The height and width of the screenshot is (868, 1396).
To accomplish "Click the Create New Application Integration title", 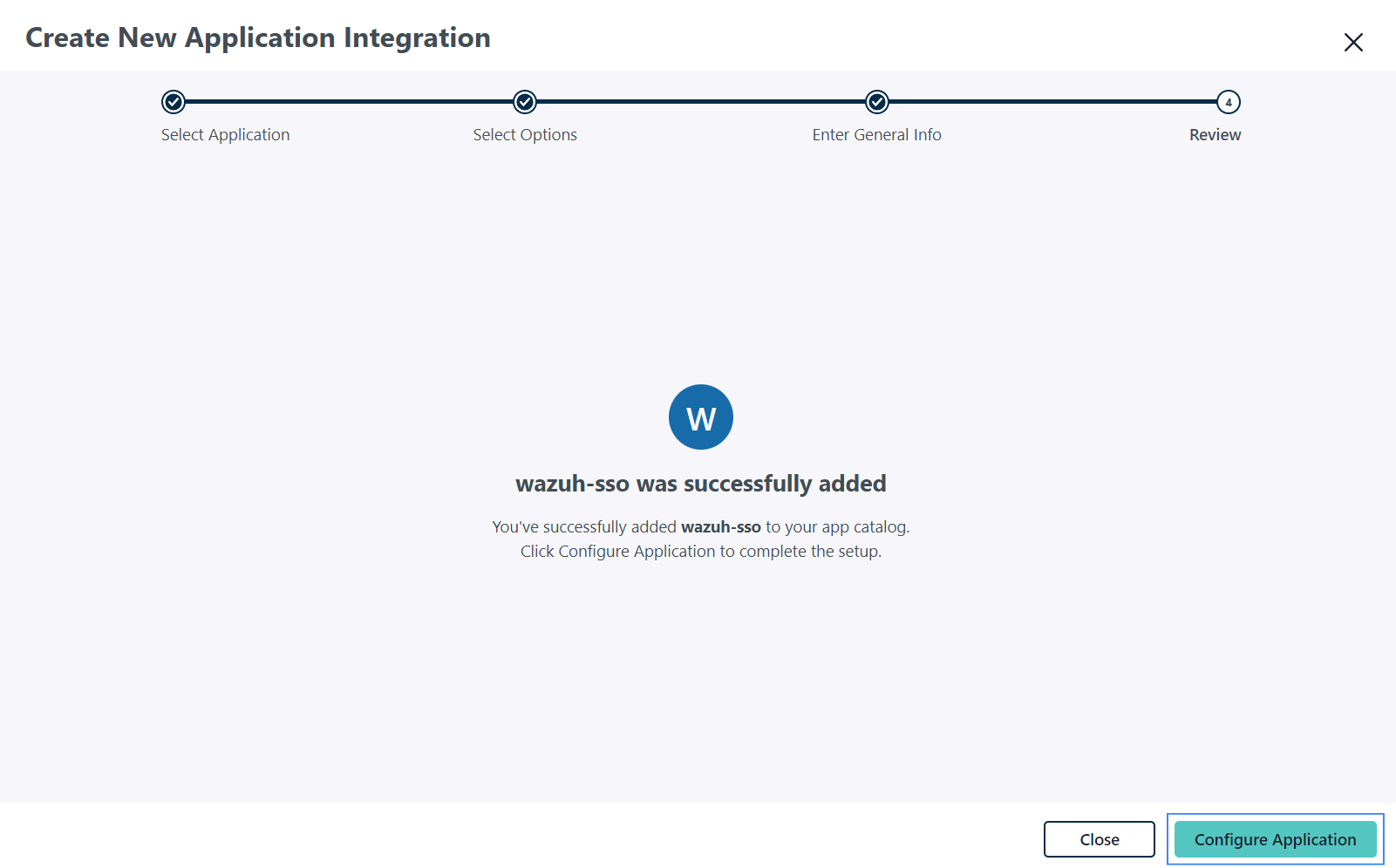I will click(258, 37).
